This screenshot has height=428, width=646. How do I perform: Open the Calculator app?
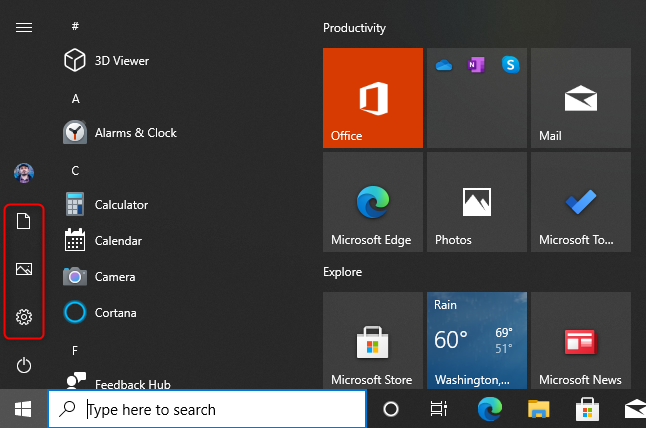[x=121, y=205]
